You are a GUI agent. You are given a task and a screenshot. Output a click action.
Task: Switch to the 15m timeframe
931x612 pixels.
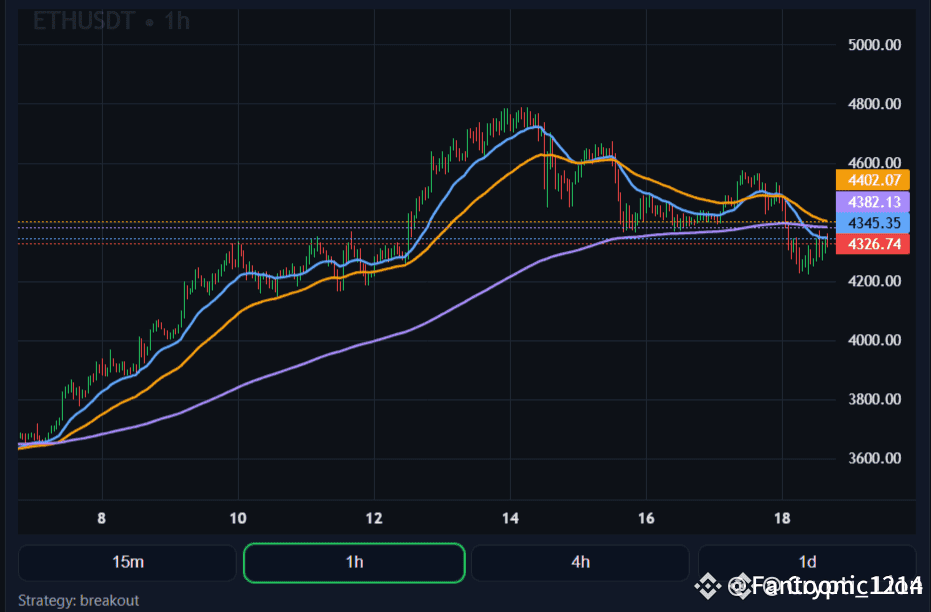[127, 562]
